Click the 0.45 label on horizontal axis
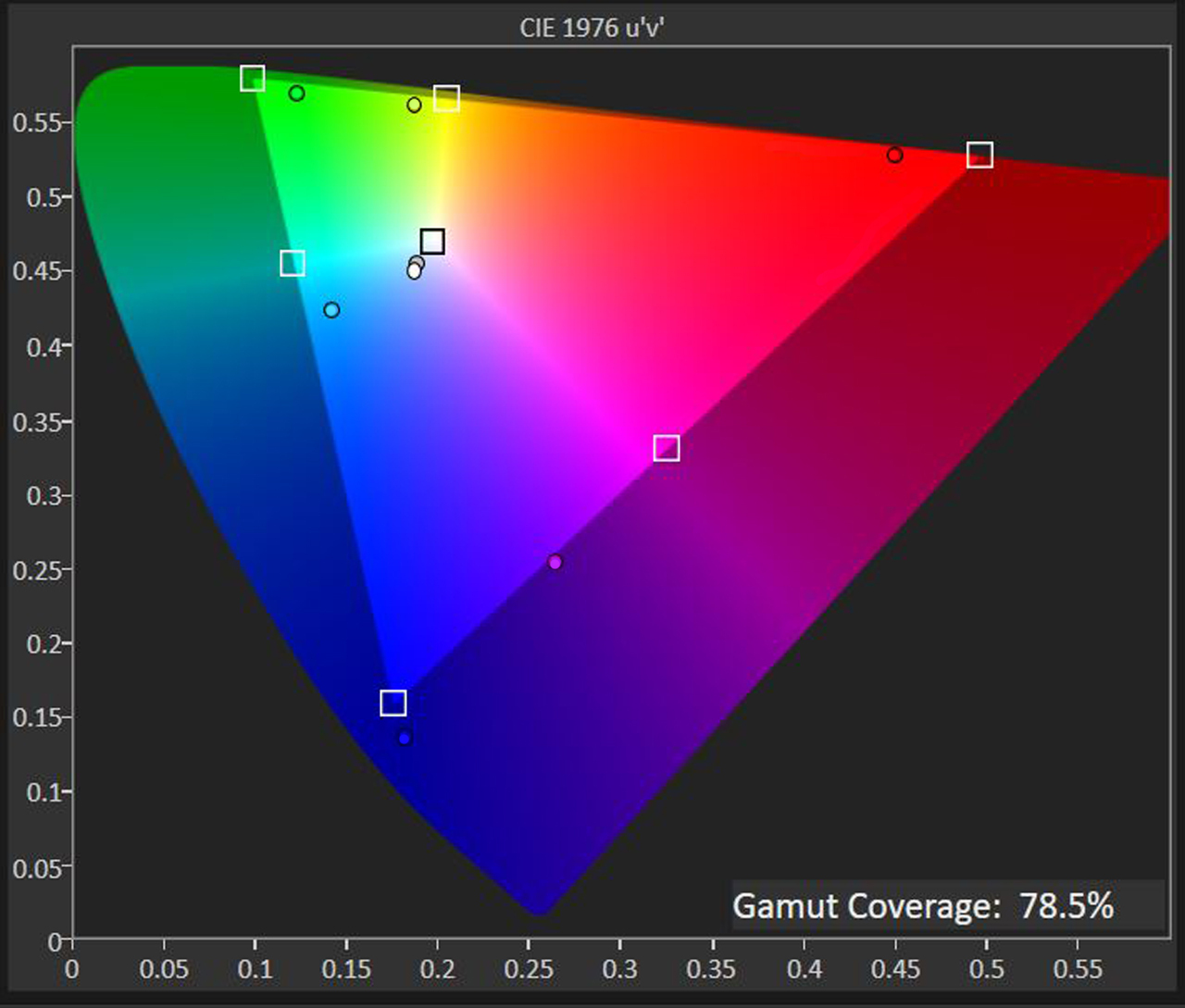This screenshot has height=1008, width=1185. [x=895, y=969]
